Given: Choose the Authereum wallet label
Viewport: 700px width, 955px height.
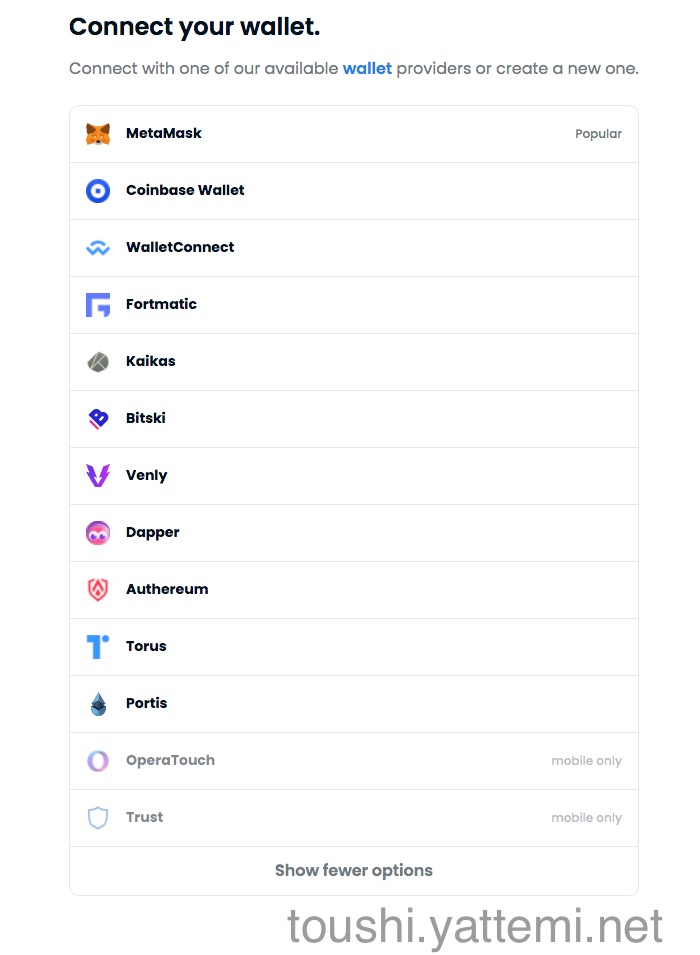Looking at the screenshot, I should tap(167, 589).
